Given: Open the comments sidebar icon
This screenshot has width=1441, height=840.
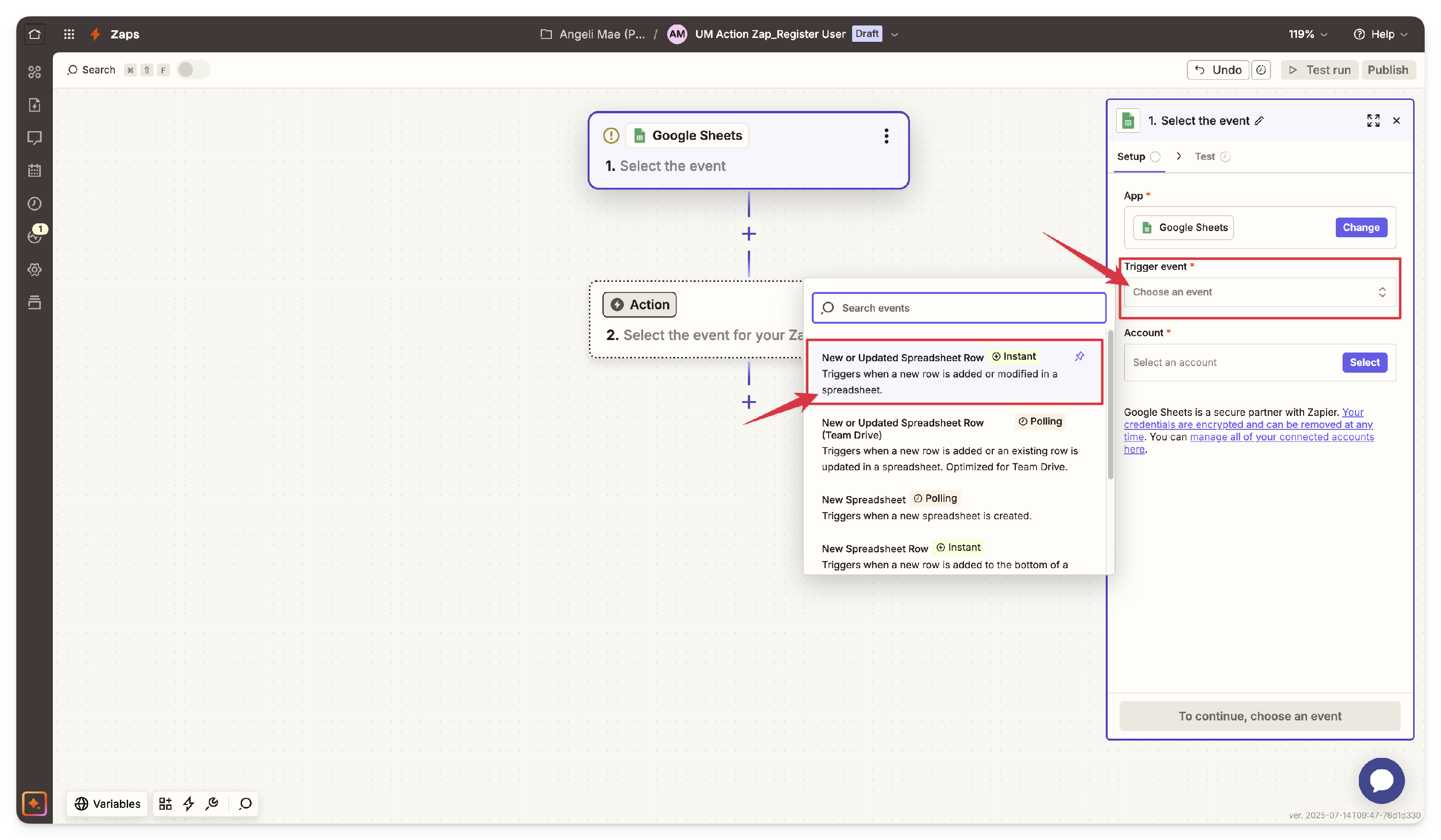Looking at the screenshot, I should [x=34, y=138].
